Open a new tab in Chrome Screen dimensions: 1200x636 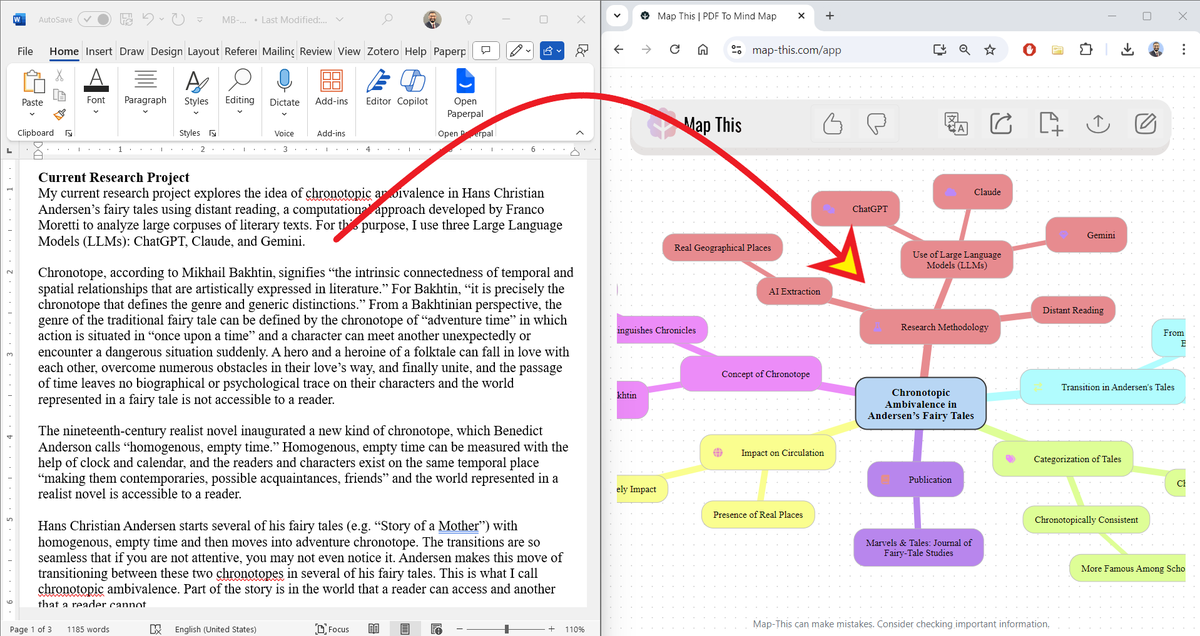[x=830, y=16]
